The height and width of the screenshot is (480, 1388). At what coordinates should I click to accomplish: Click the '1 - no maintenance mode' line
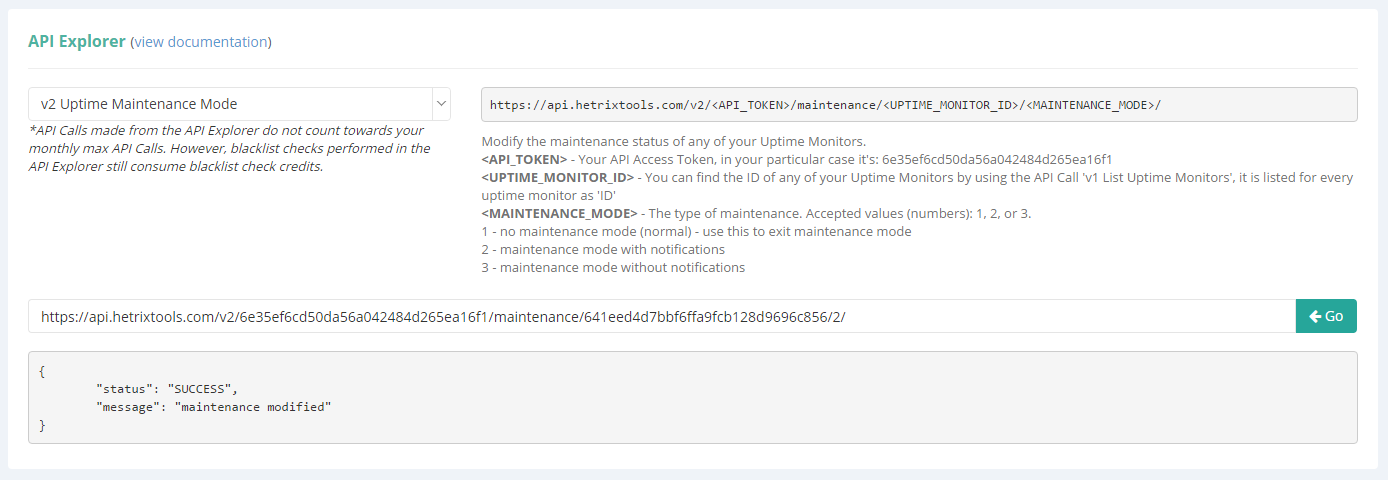coord(696,231)
